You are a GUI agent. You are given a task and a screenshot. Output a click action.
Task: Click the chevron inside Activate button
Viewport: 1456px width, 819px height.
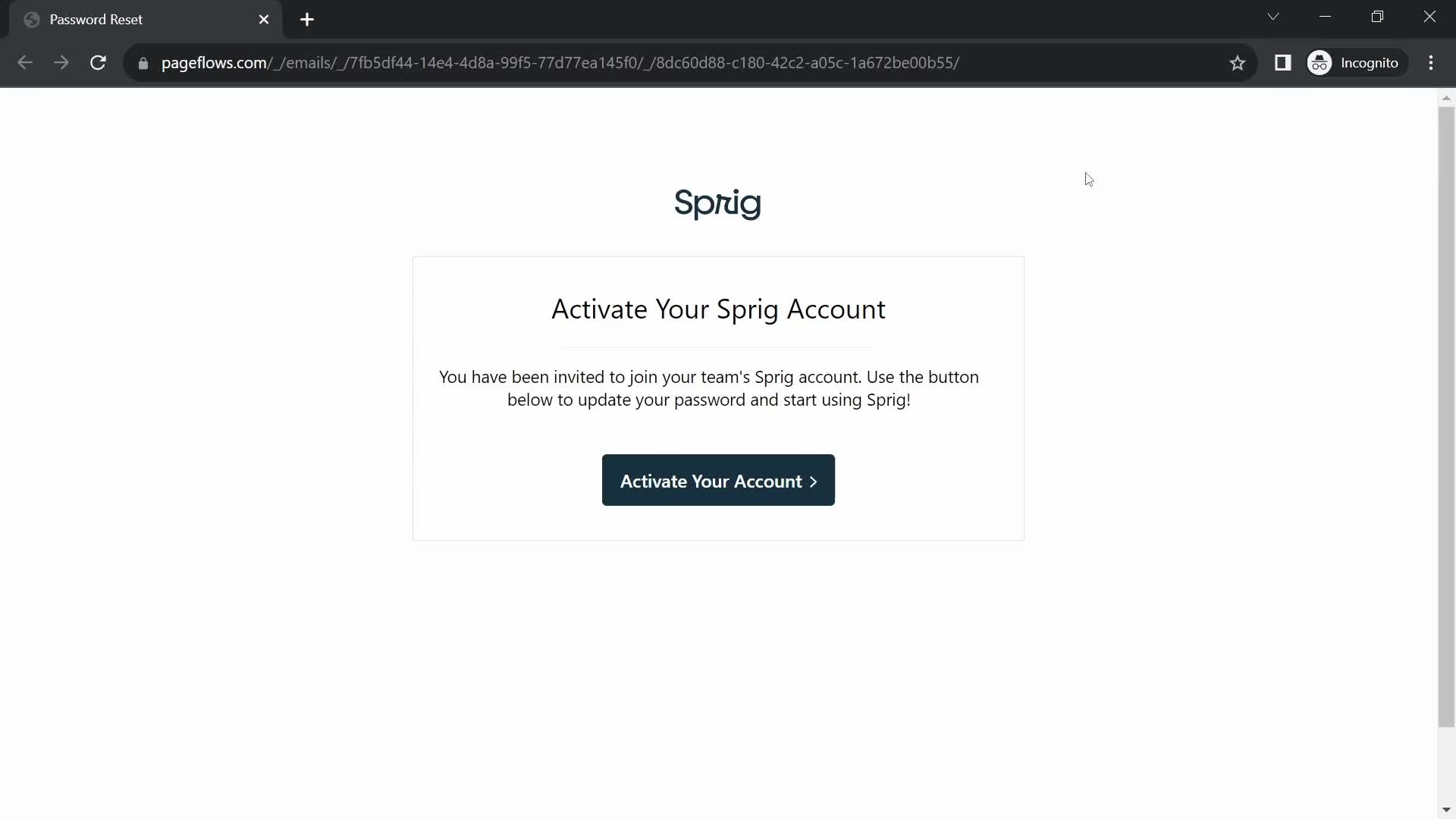[x=812, y=480]
